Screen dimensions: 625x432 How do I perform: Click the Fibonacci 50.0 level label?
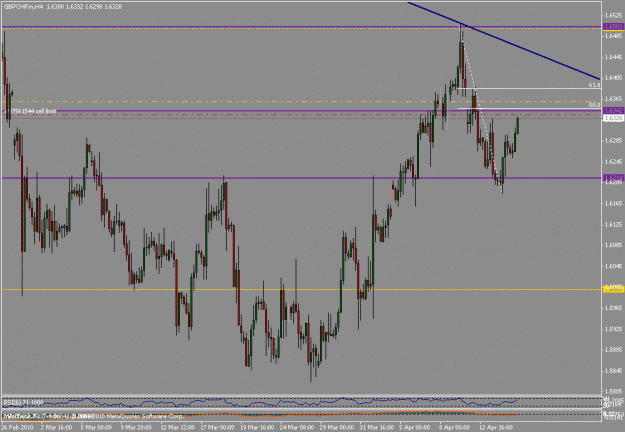point(594,105)
